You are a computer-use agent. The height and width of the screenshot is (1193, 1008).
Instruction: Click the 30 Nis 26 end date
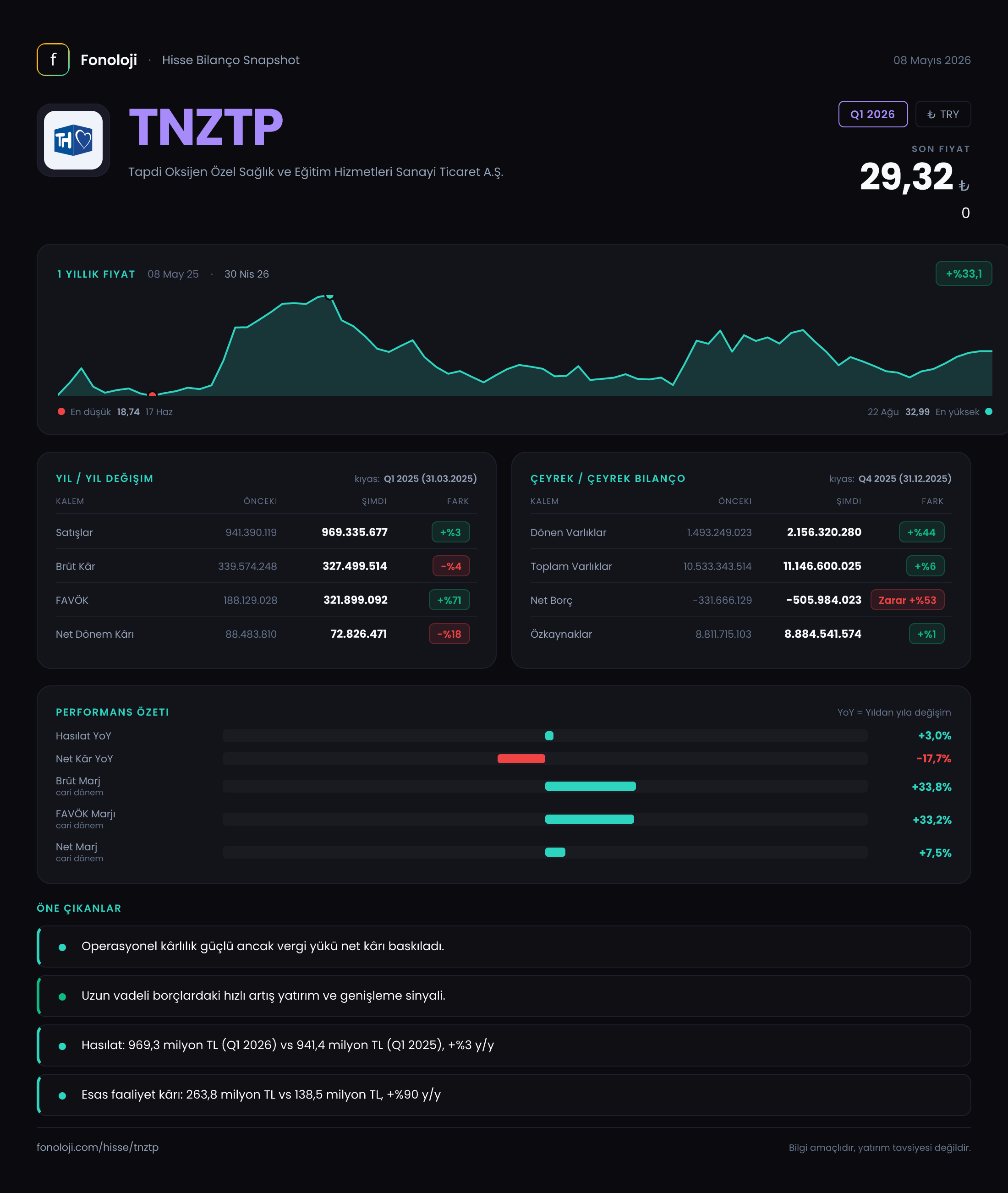click(247, 274)
